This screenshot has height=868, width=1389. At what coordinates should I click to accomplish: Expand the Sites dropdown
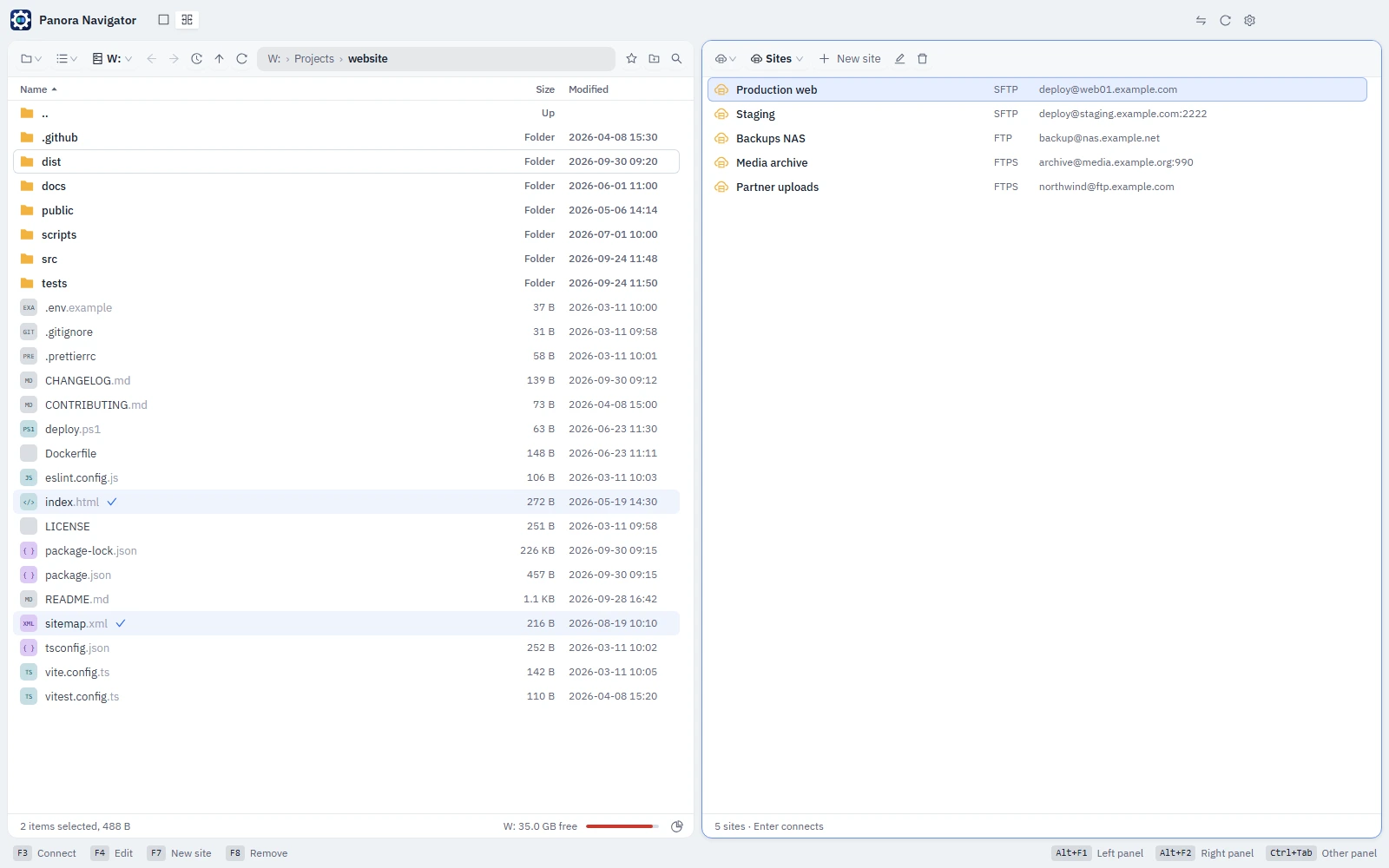777,59
